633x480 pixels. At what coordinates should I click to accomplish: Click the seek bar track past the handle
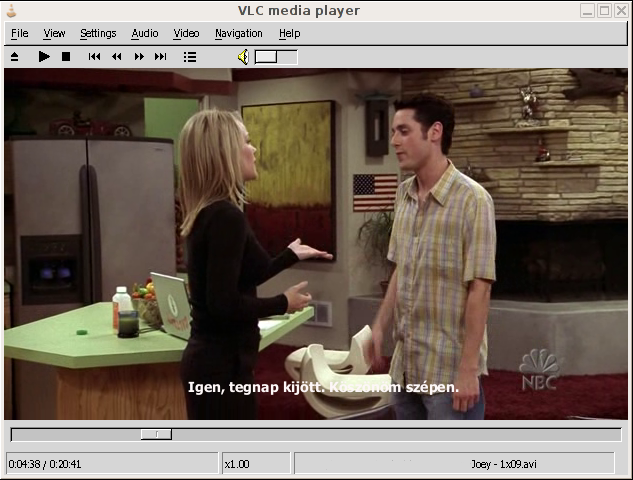click(396, 434)
